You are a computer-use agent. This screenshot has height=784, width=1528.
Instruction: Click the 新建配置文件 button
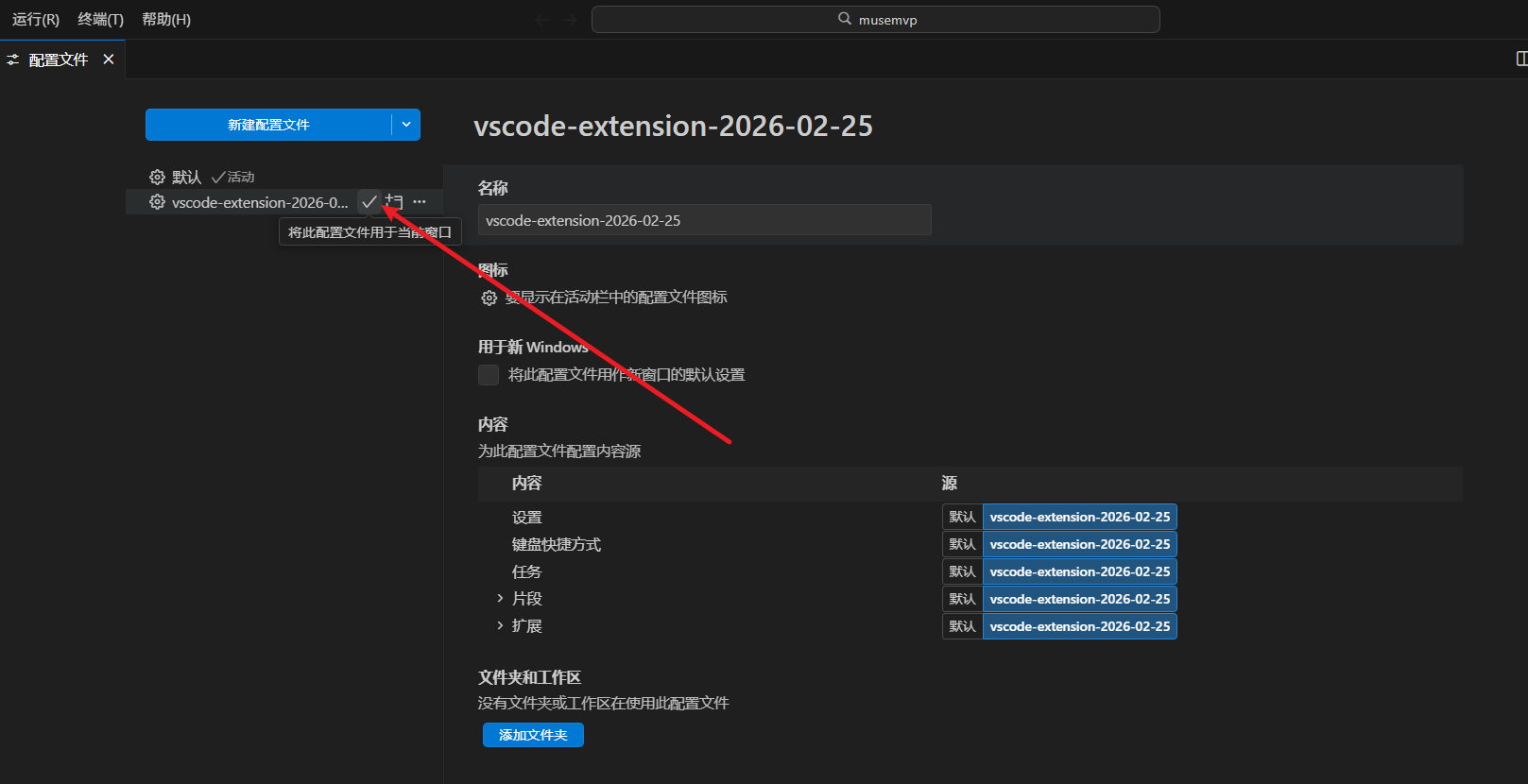pyautogui.click(x=268, y=125)
